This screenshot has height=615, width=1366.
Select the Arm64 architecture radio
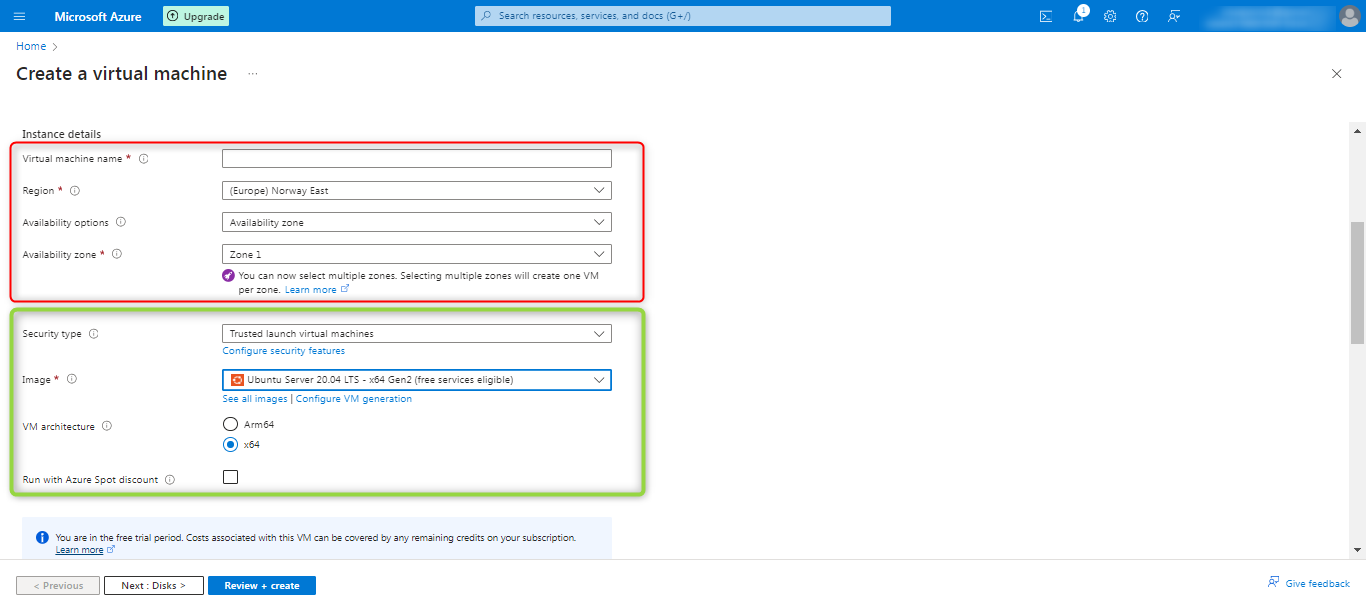coord(230,424)
